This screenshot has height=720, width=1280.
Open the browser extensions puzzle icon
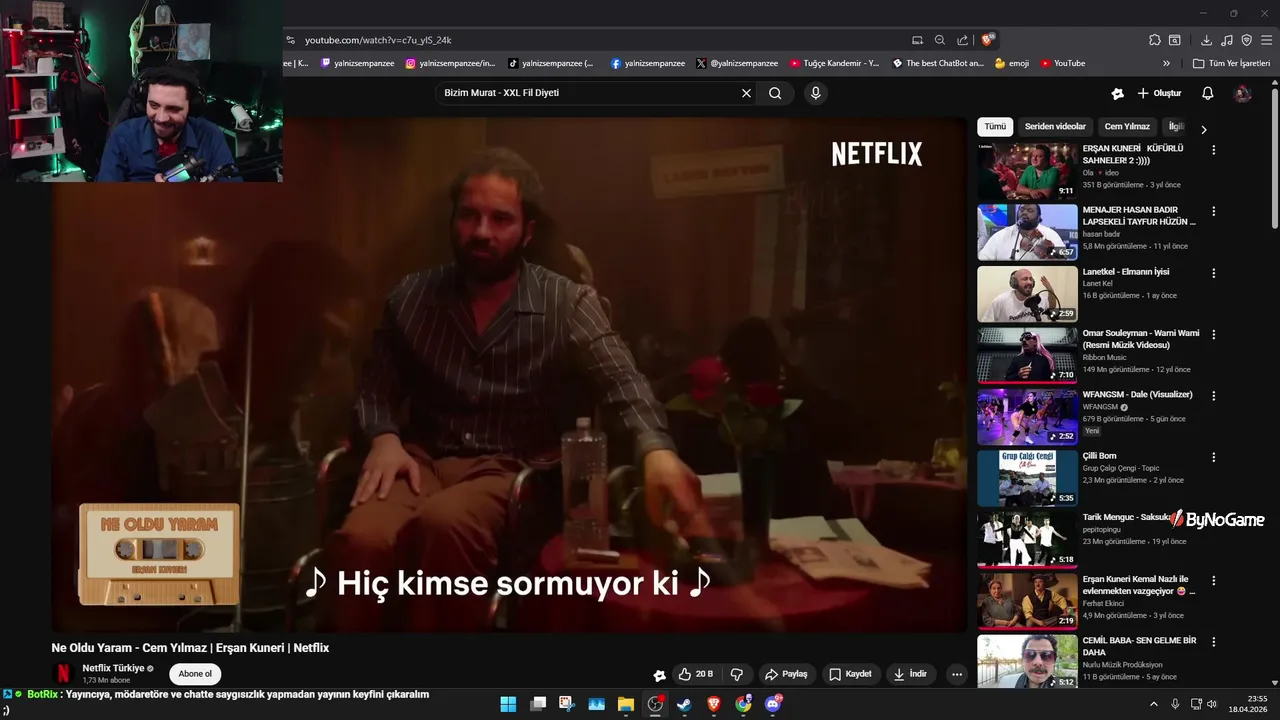1155,40
